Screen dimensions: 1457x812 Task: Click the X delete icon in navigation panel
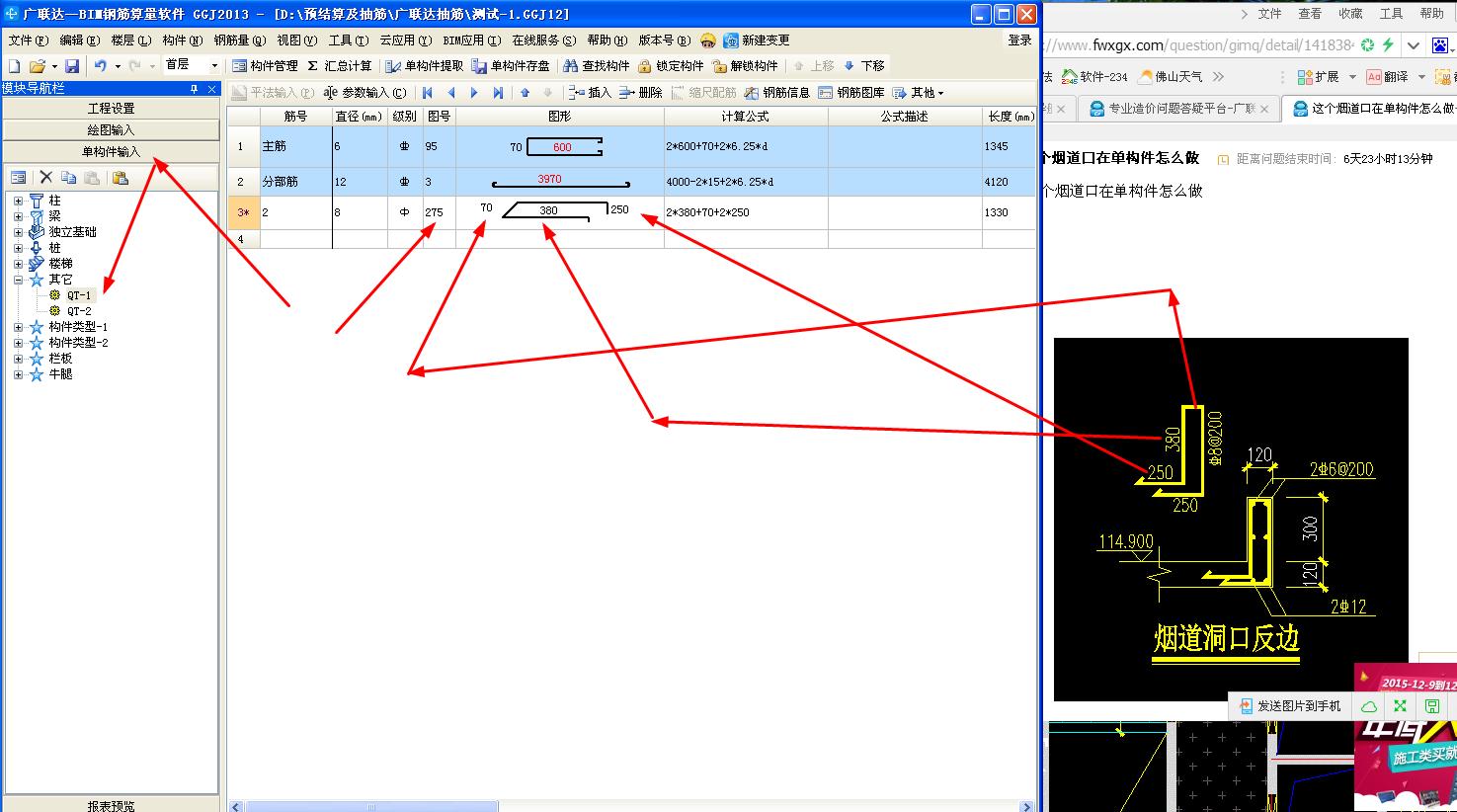(x=45, y=178)
